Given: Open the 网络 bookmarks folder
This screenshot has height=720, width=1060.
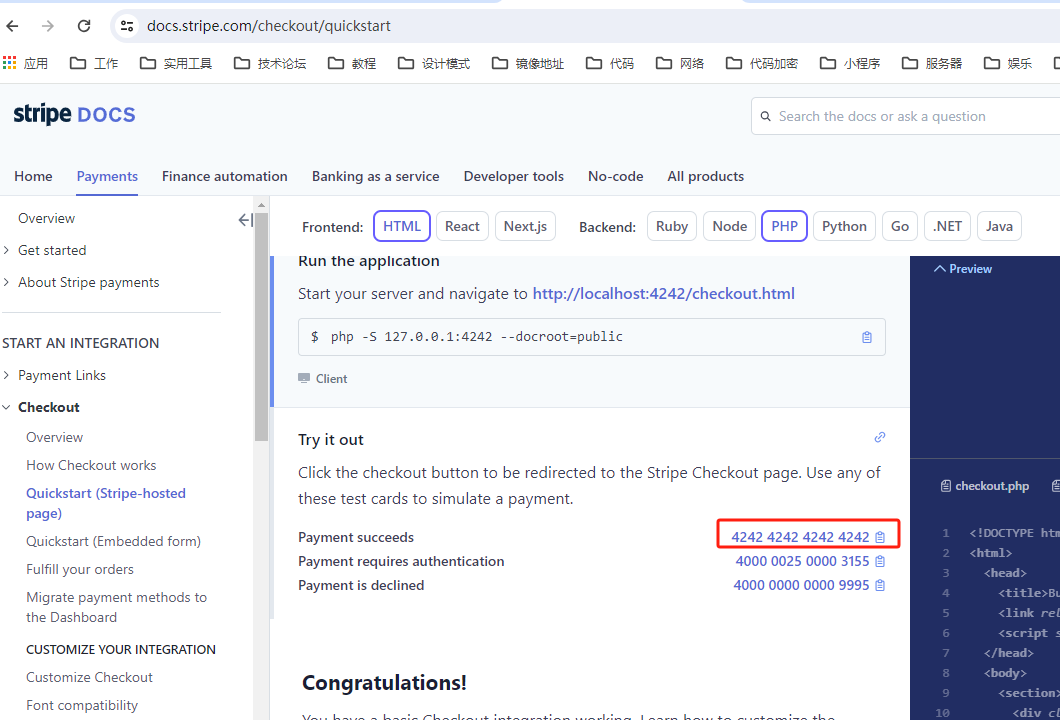Looking at the screenshot, I should [x=680, y=63].
